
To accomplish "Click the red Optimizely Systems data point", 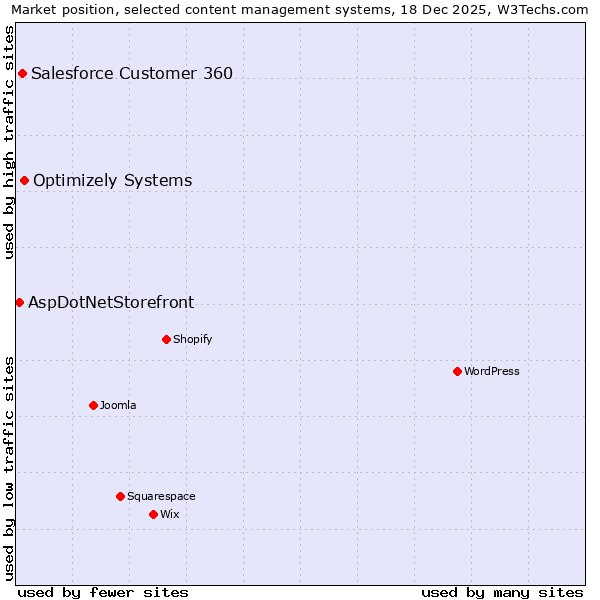I will tap(24, 181).
